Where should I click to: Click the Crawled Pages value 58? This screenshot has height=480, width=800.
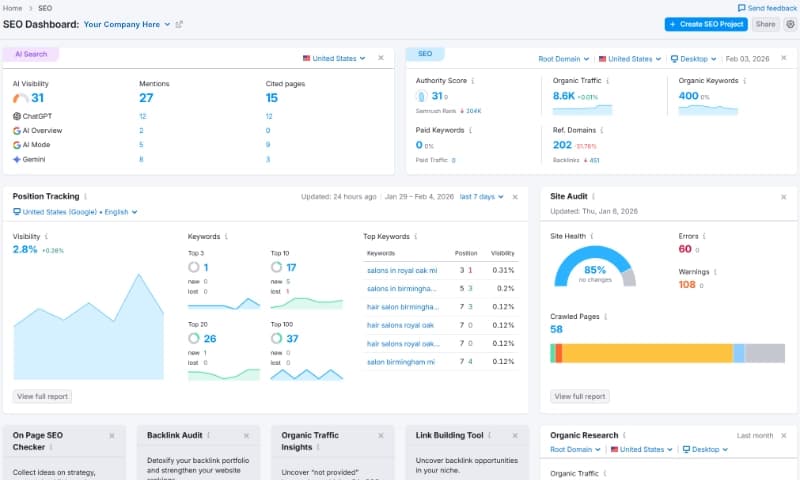[x=556, y=330]
